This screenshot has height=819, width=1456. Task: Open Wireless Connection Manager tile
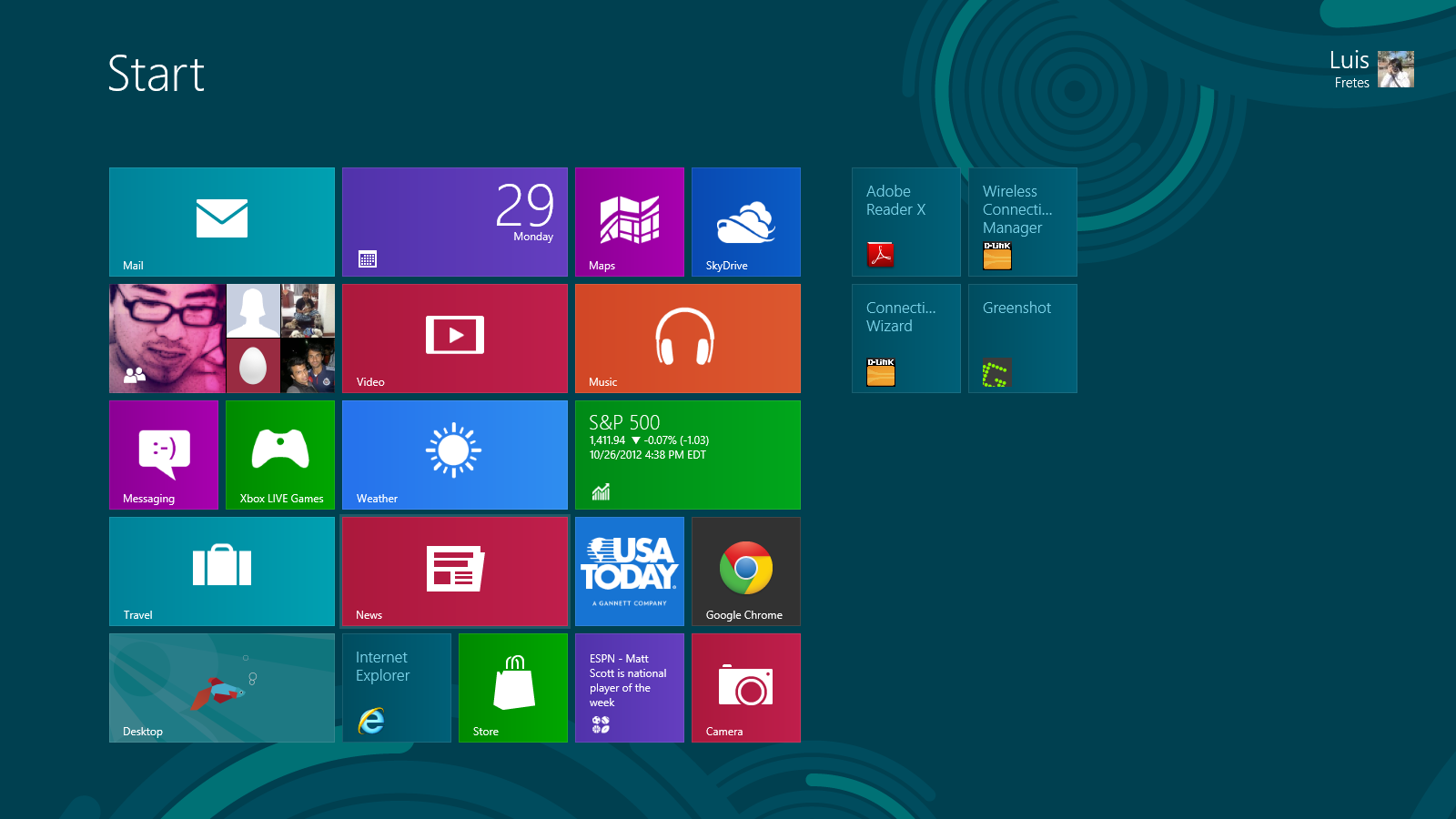coord(1023,222)
